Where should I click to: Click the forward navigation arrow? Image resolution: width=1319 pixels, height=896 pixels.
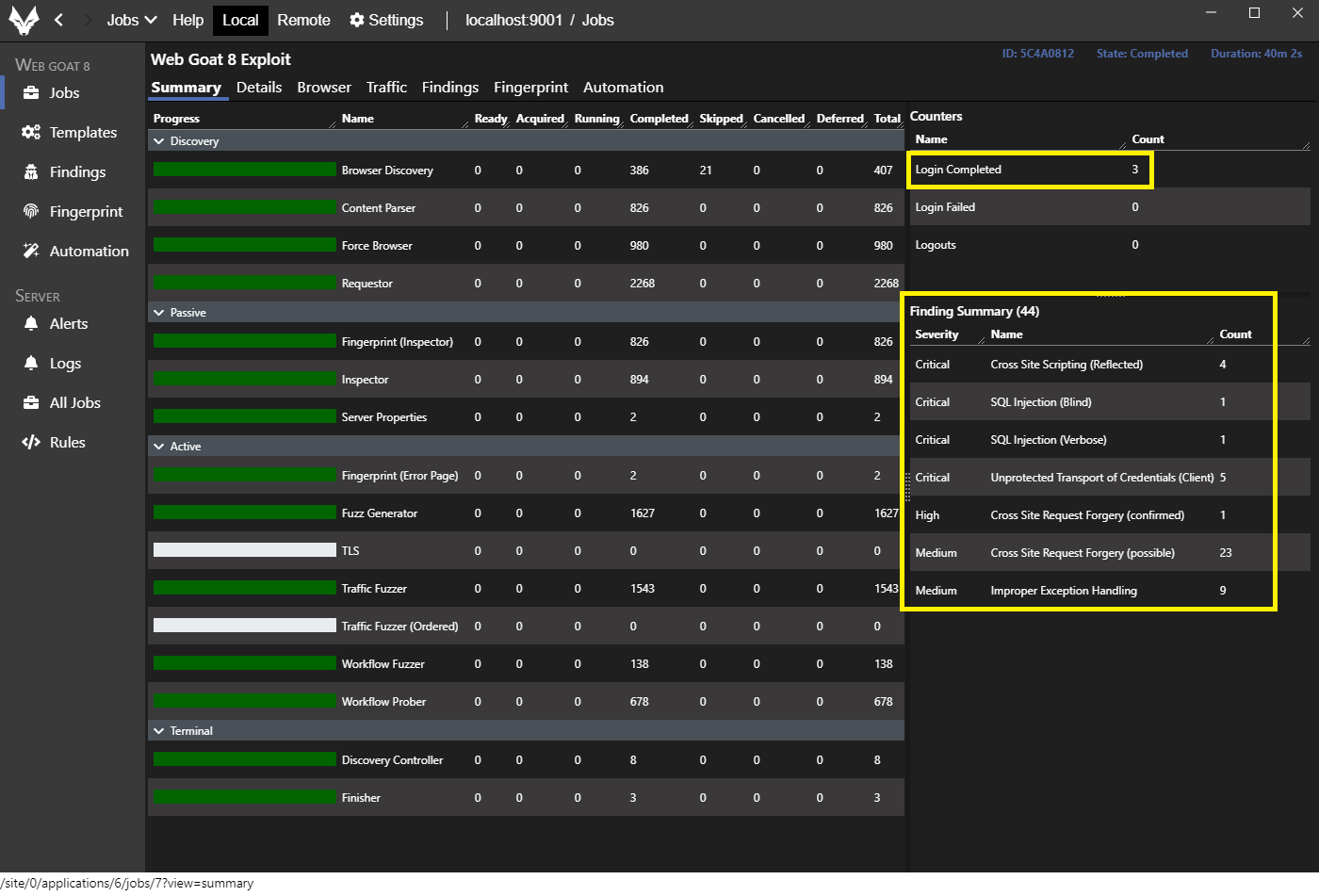(88, 20)
